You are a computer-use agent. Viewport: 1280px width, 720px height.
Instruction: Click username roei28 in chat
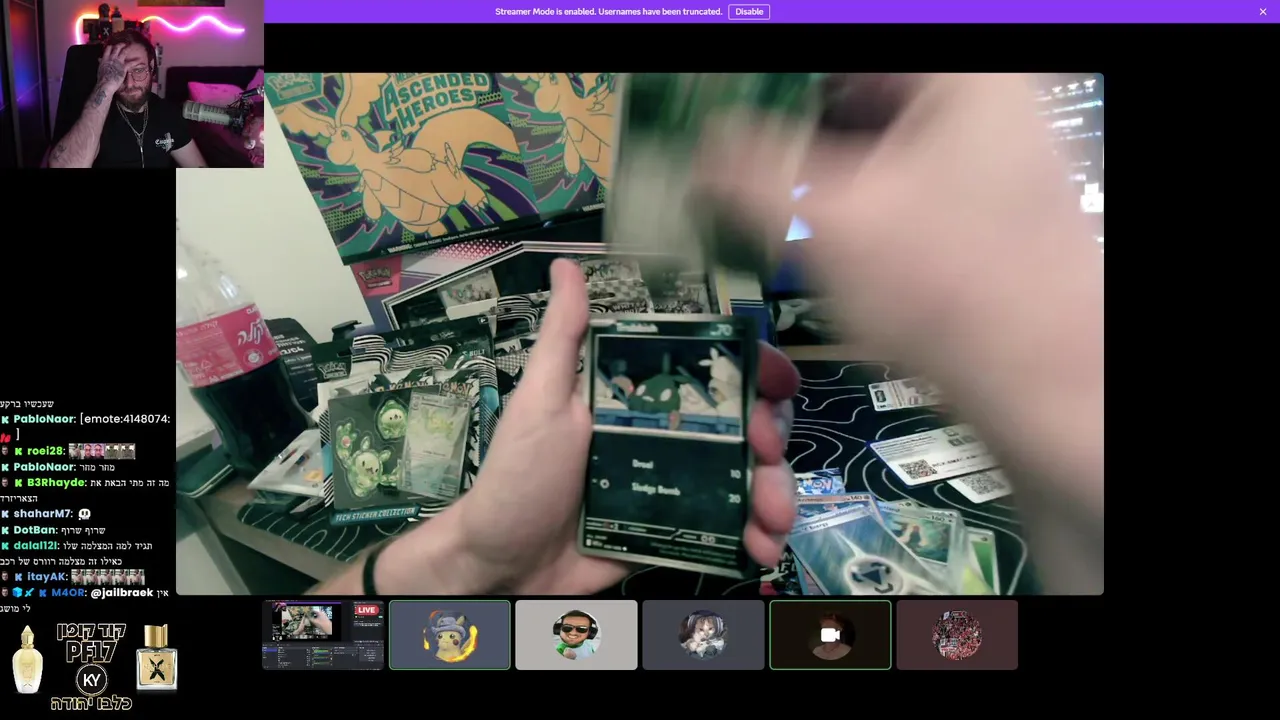(x=45, y=451)
